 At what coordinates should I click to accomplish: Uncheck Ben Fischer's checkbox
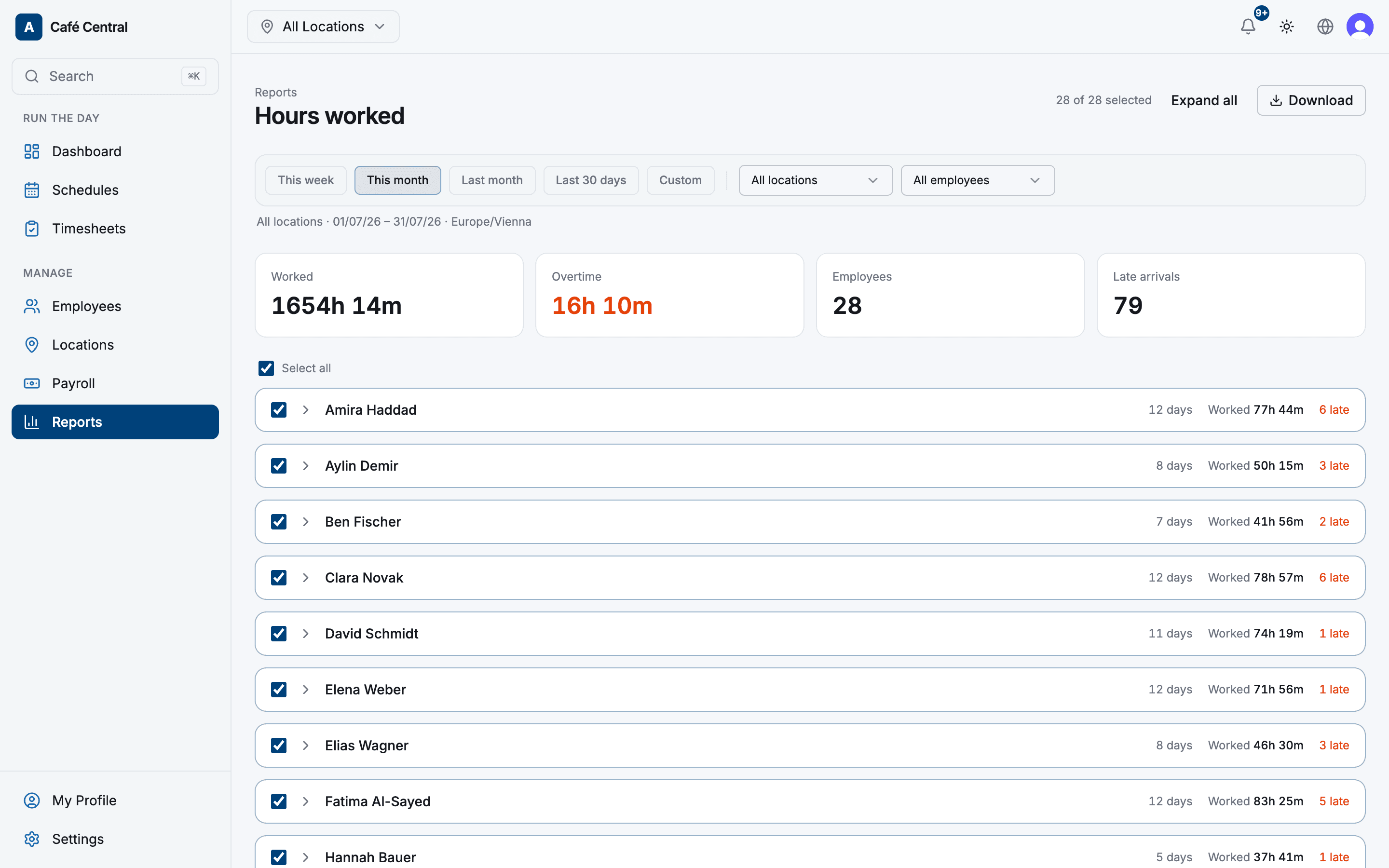(278, 522)
